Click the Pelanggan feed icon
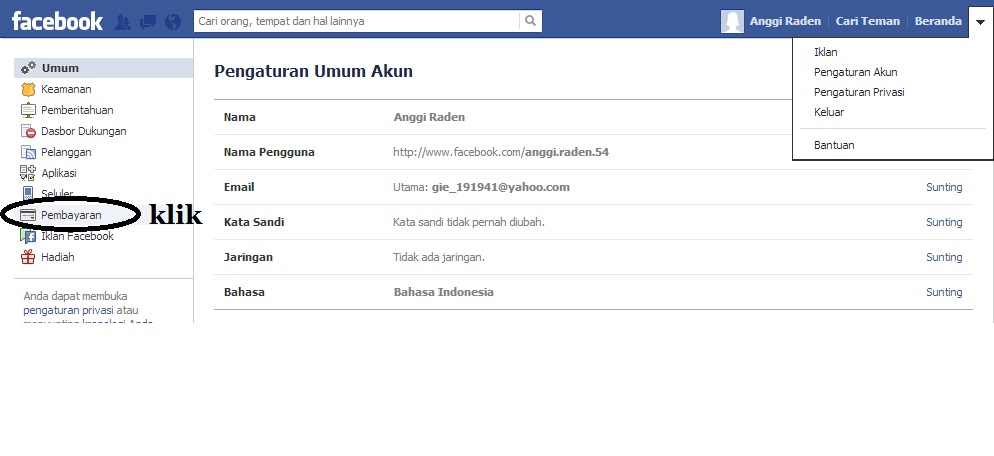The image size is (994, 456). click(x=29, y=152)
